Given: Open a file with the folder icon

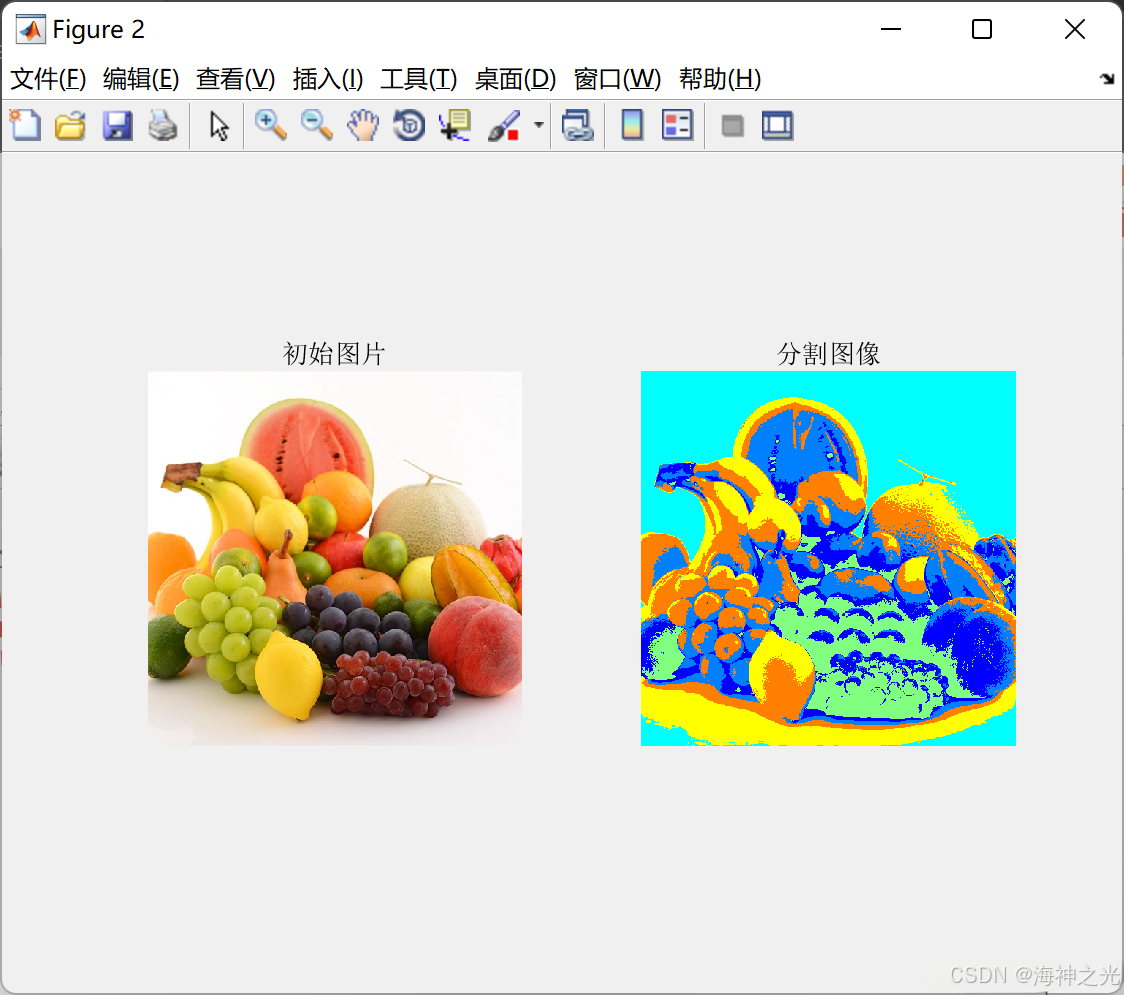Looking at the screenshot, I should [x=70, y=125].
